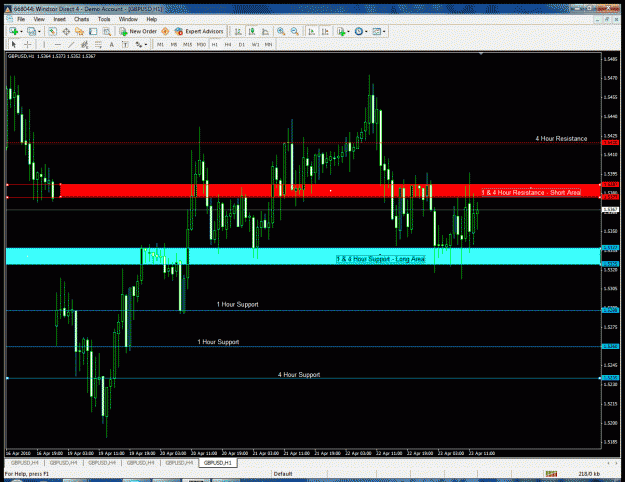Open the File menu
625x482 pixels.
click(21, 19)
